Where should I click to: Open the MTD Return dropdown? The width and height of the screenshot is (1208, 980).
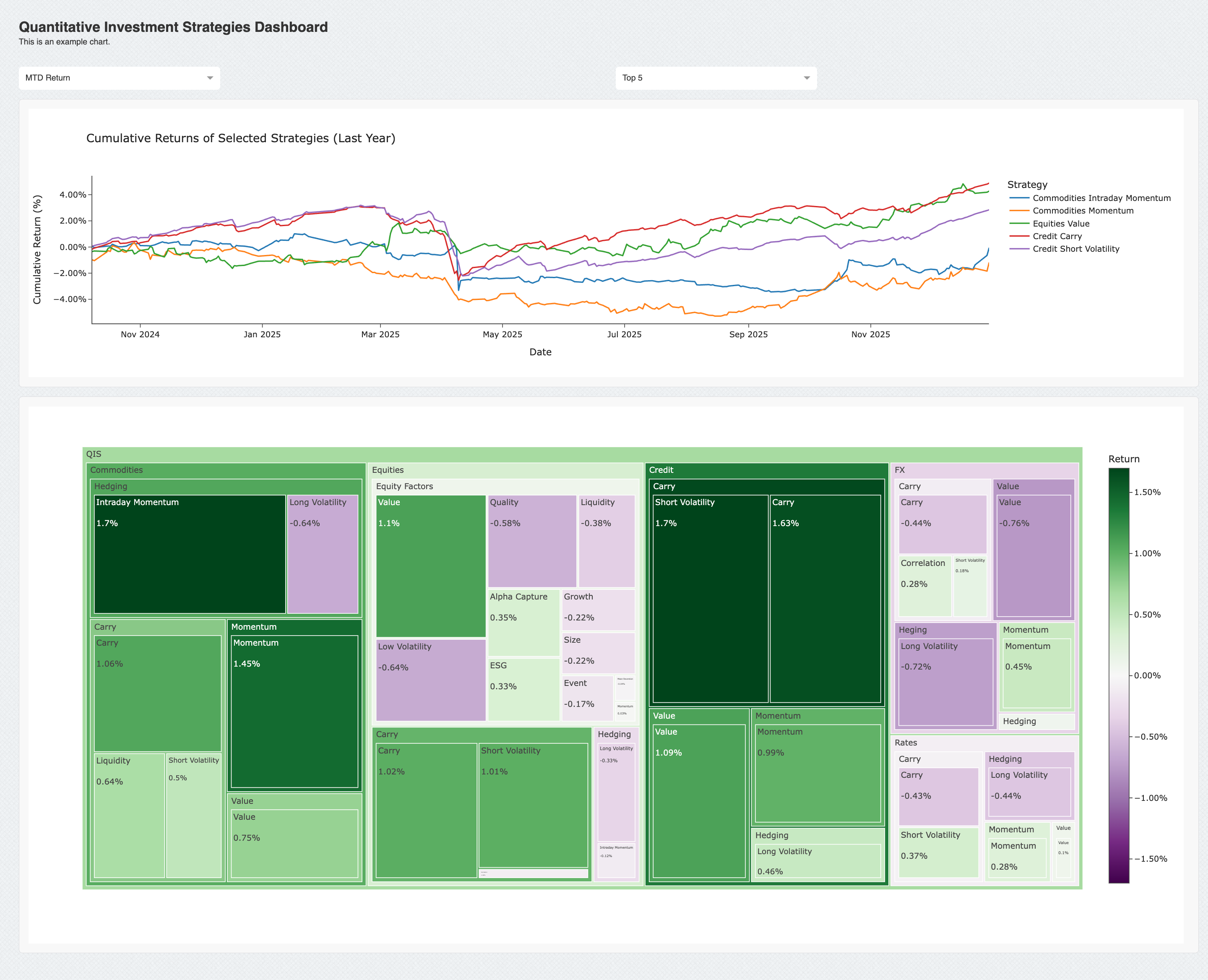tap(113, 78)
